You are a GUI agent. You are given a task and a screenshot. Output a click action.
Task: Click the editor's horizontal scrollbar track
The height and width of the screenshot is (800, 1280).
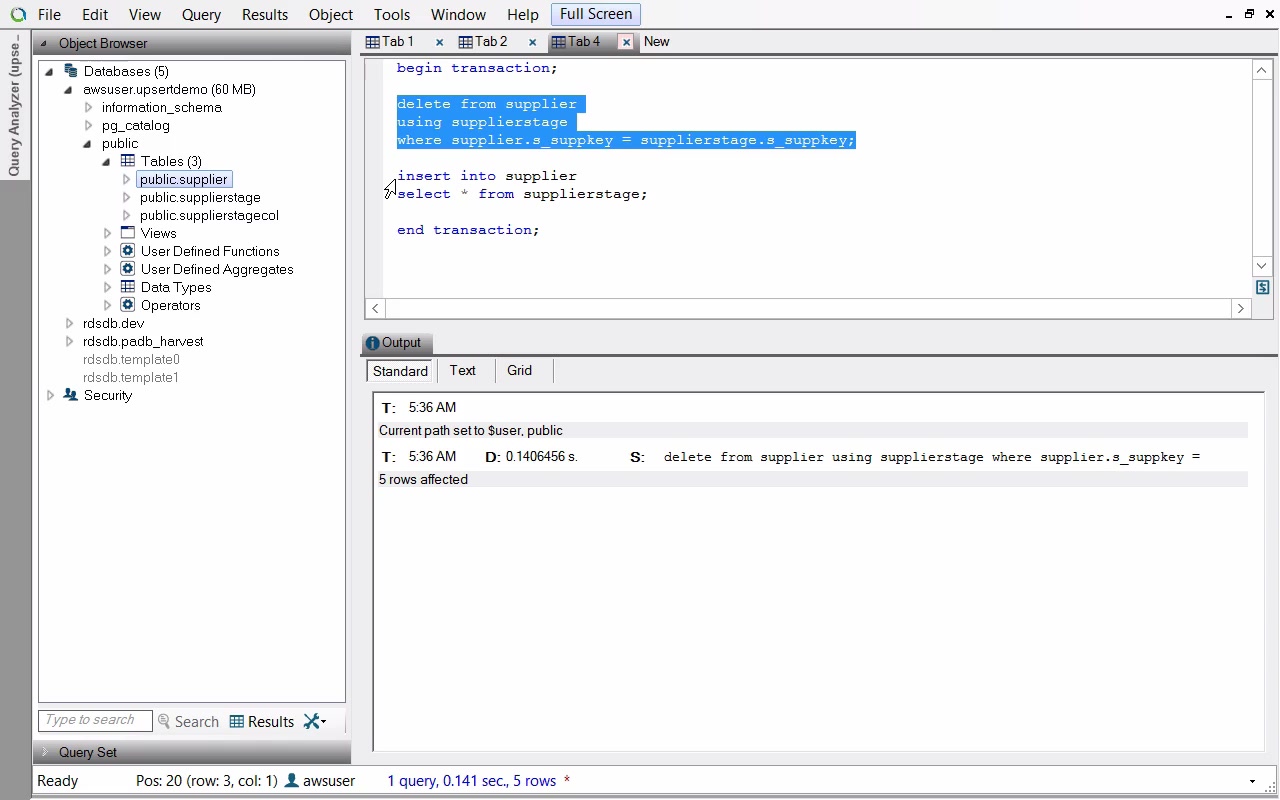pos(808,309)
